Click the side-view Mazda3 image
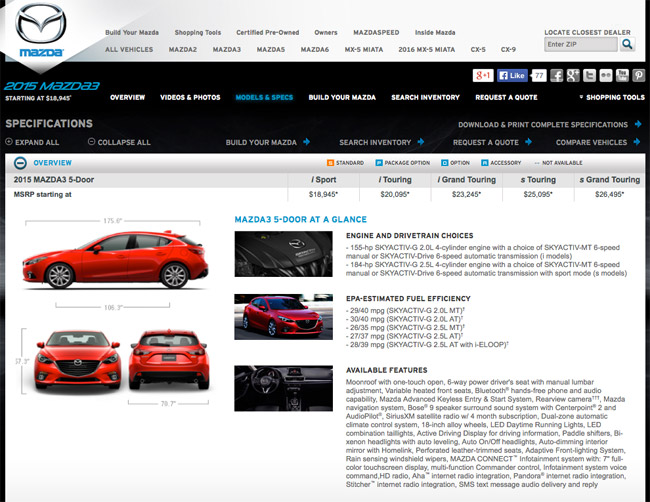The height and width of the screenshot is (502, 650). 115,260
